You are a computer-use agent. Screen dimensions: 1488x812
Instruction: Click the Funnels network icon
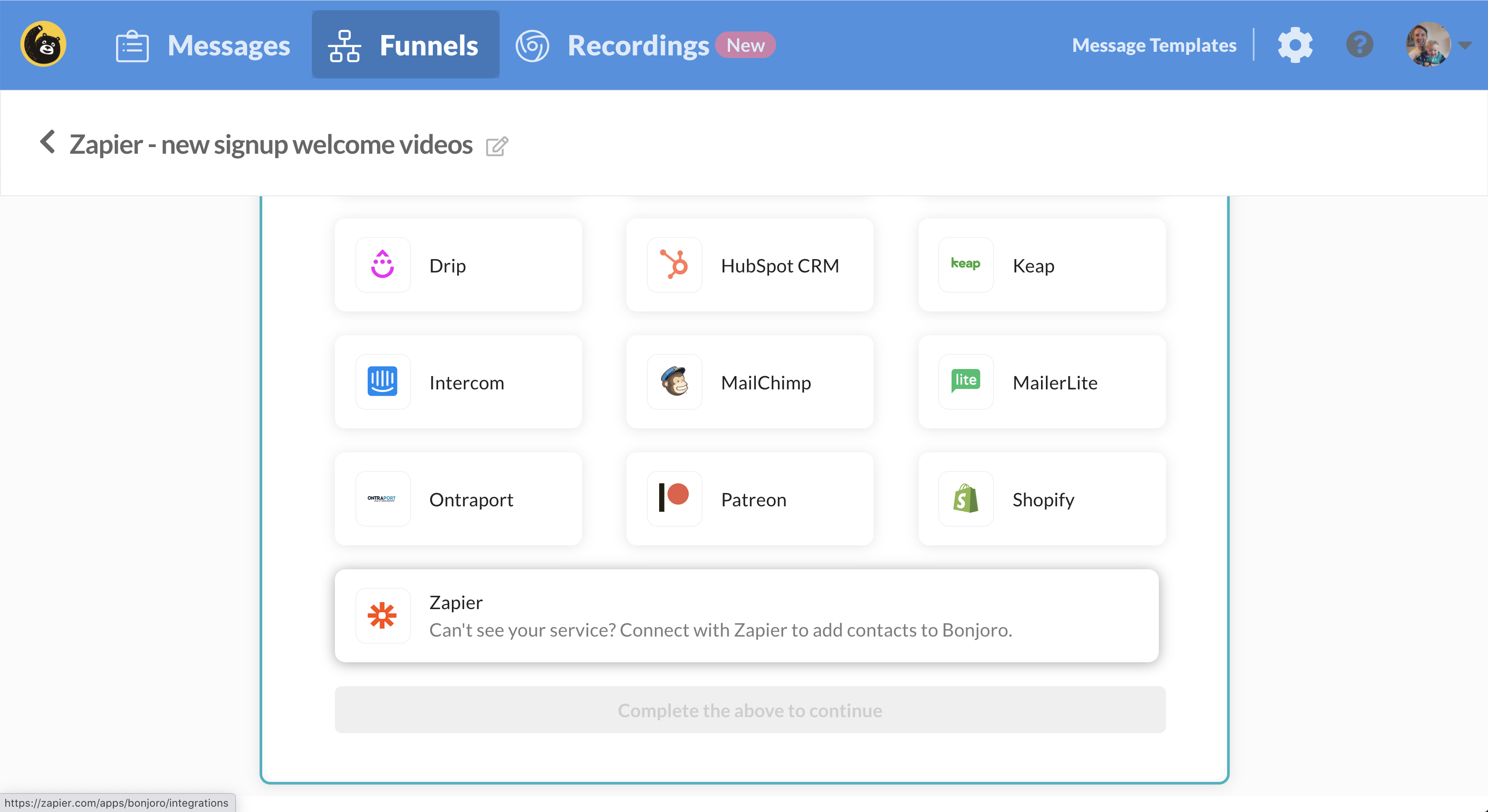click(345, 46)
